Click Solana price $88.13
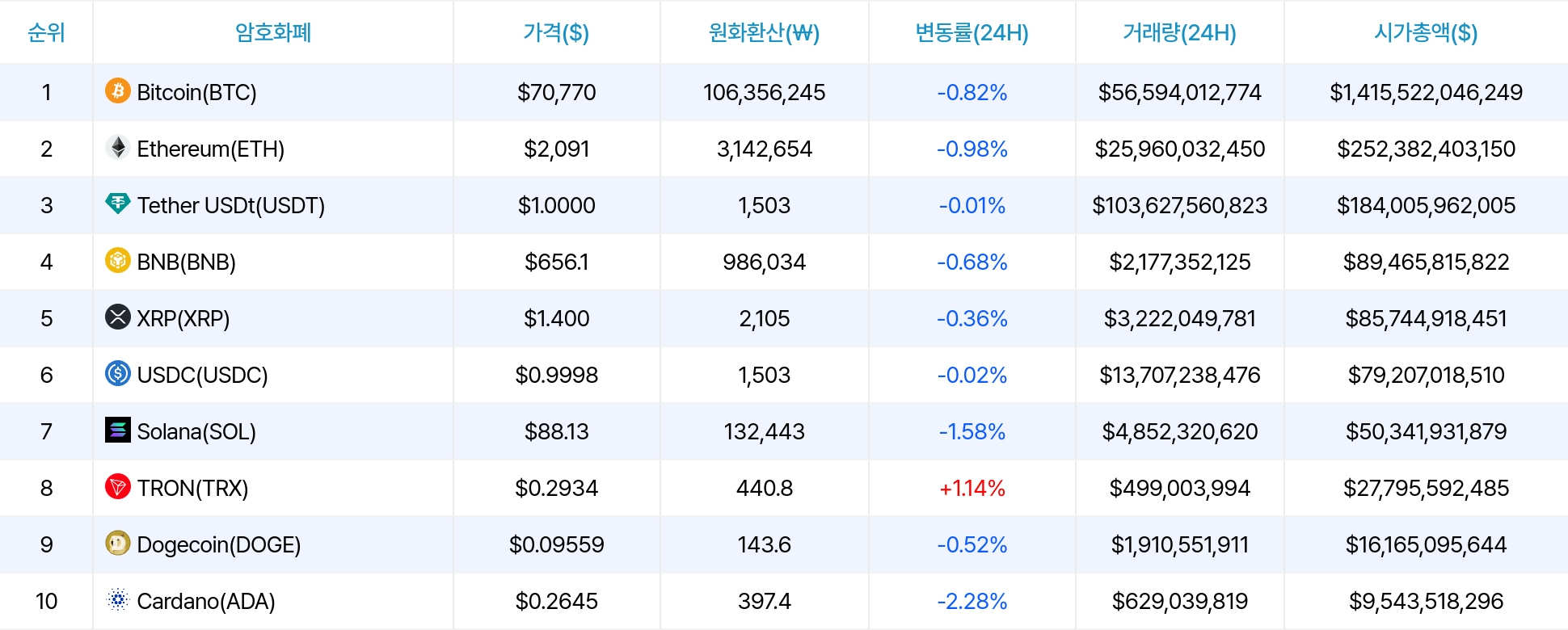 556,432
